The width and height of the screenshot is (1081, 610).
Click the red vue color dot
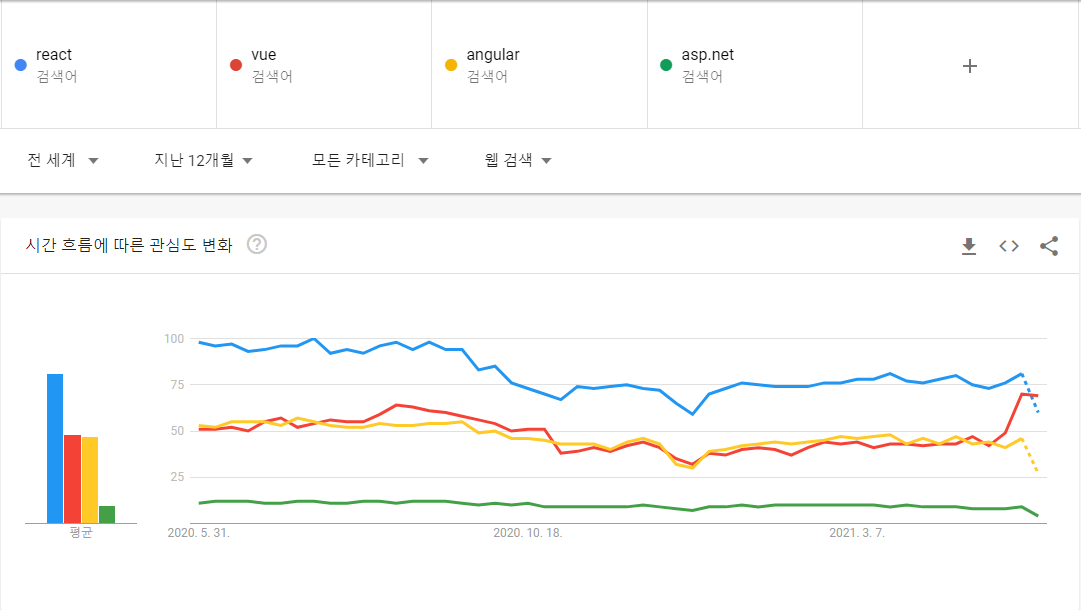pos(236,65)
